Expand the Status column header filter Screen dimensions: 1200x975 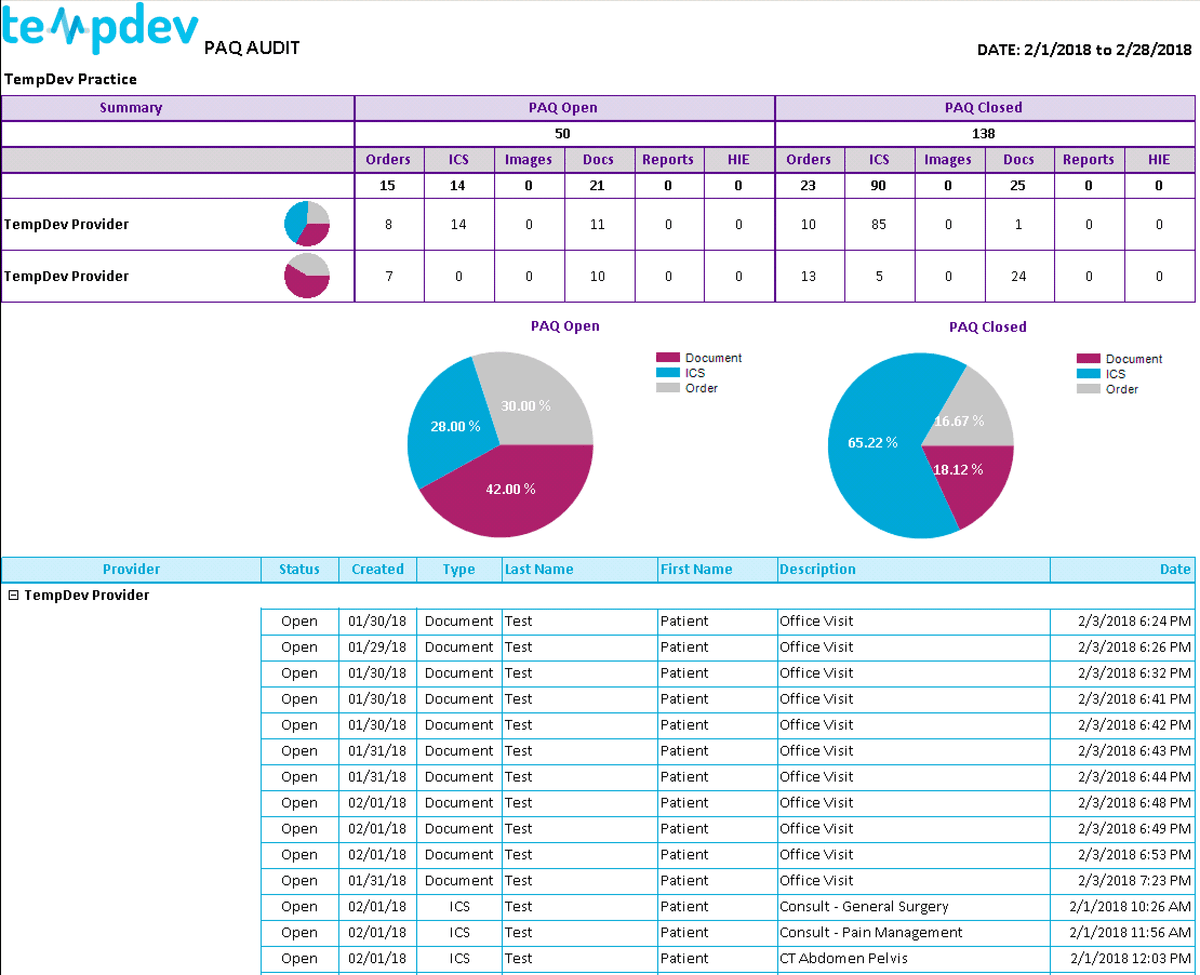coord(299,569)
